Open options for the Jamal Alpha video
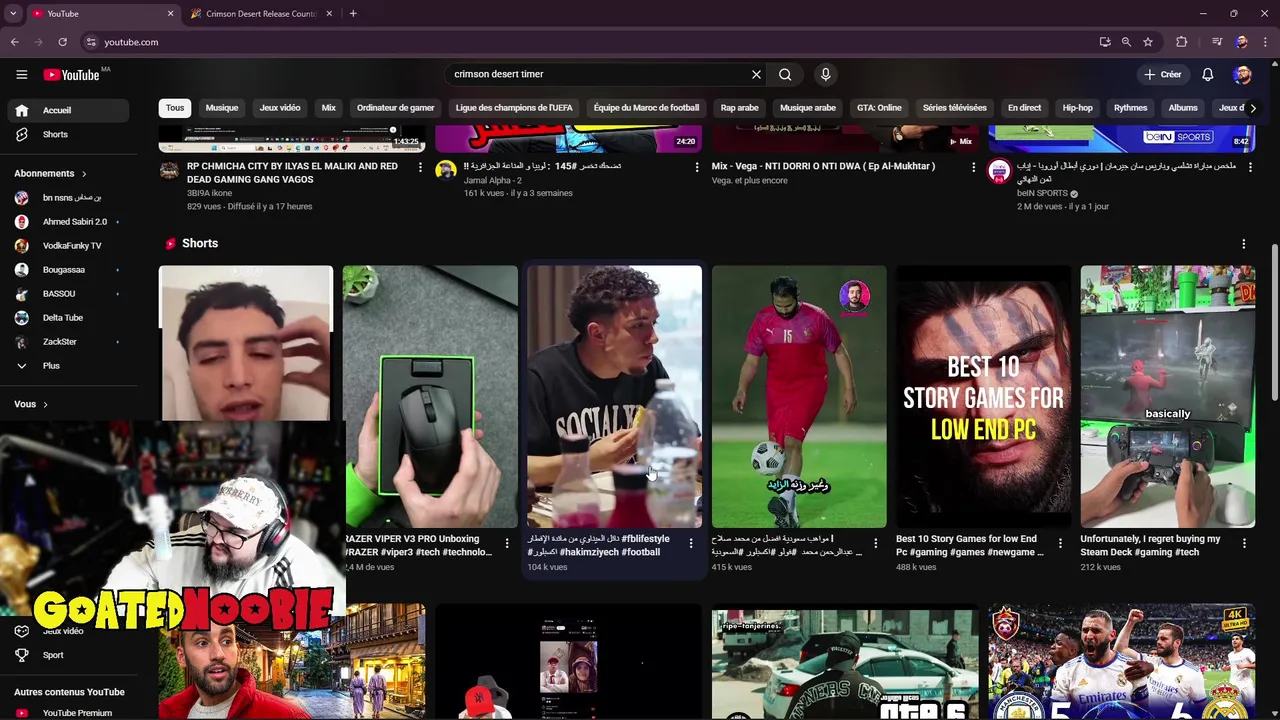This screenshot has width=1280, height=720. [x=697, y=167]
